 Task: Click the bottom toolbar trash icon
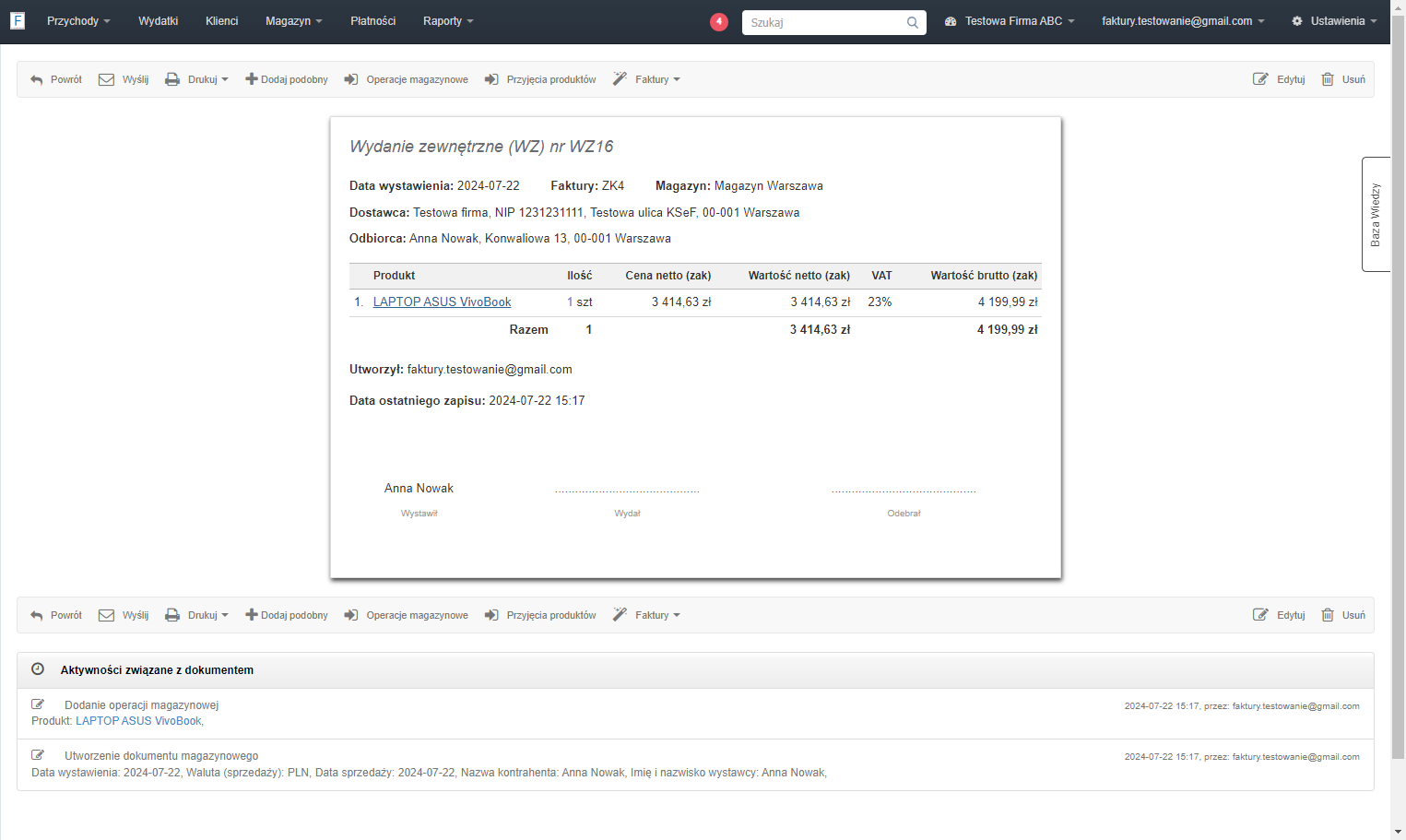coord(1328,615)
